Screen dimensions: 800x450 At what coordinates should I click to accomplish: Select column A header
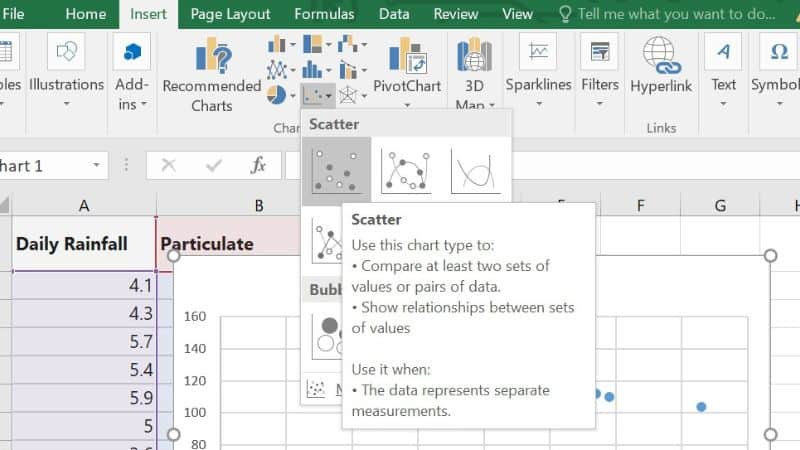coord(84,206)
